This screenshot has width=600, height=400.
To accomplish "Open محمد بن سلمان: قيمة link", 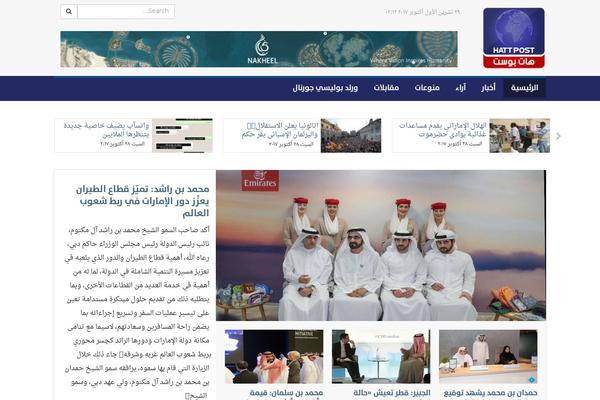I will tap(286, 393).
